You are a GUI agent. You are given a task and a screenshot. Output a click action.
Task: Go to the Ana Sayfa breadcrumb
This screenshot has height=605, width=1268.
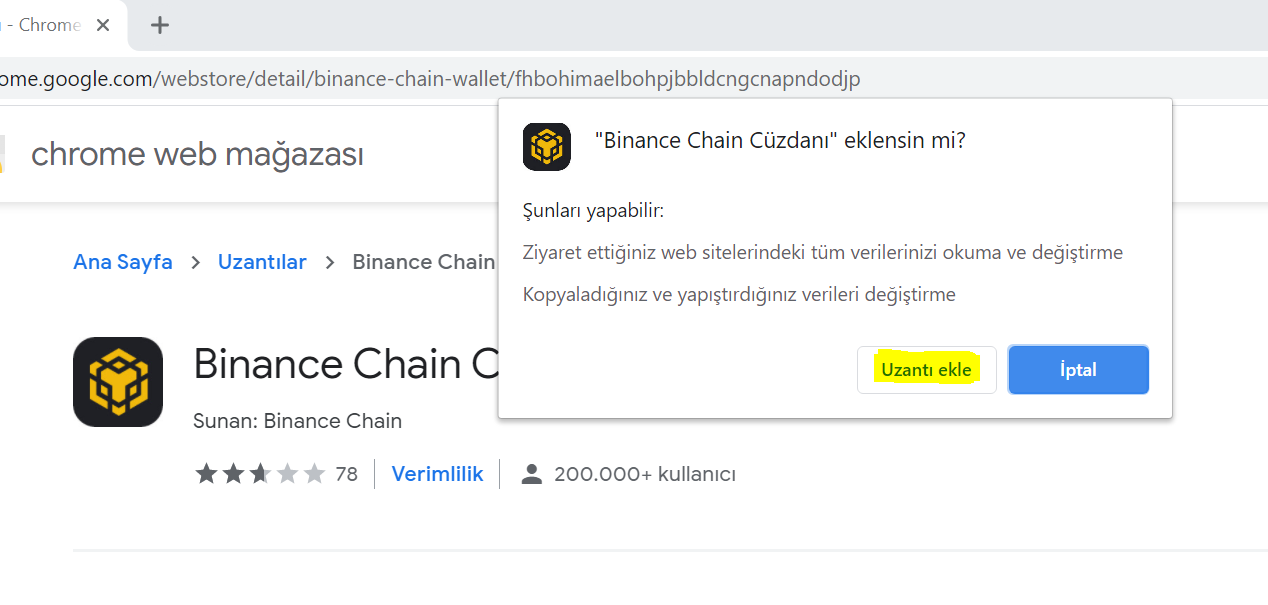[x=123, y=262]
